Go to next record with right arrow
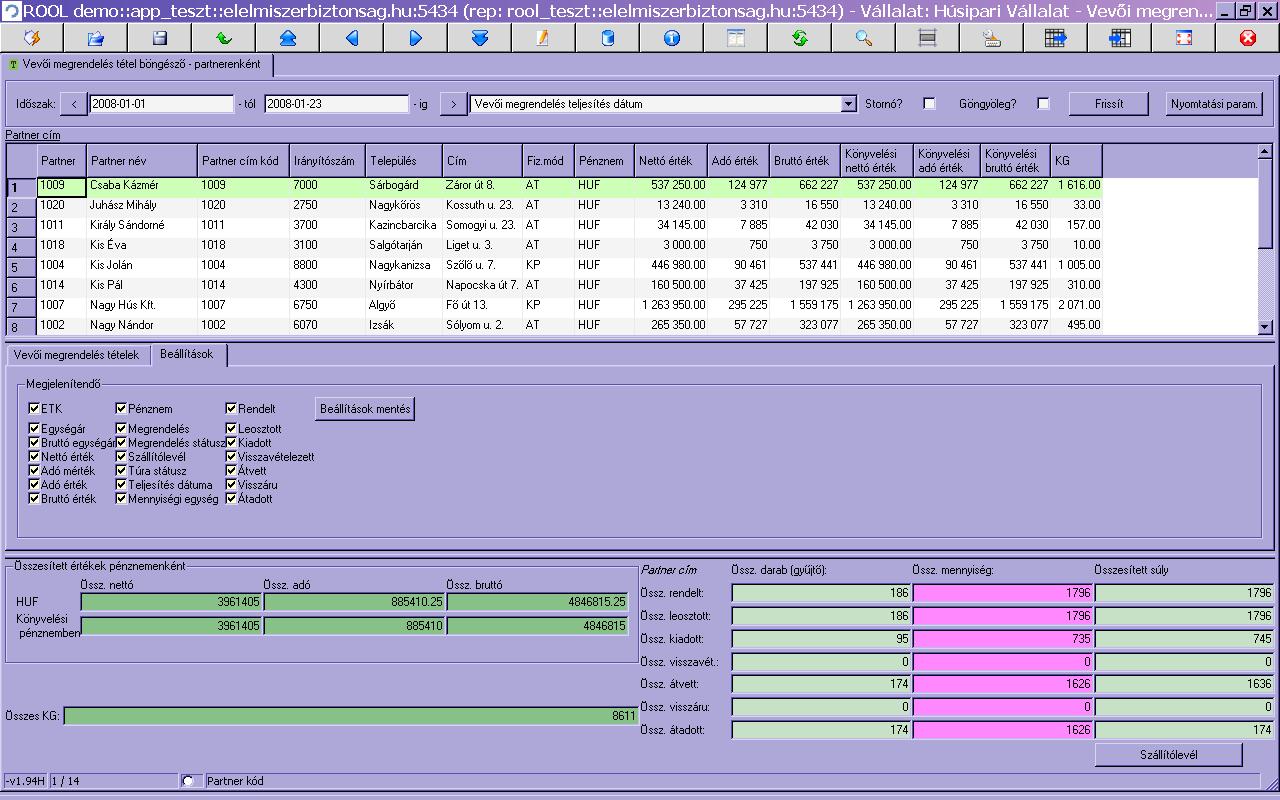Image resolution: width=1280 pixels, height=800 pixels. pyautogui.click(x=416, y=38)
